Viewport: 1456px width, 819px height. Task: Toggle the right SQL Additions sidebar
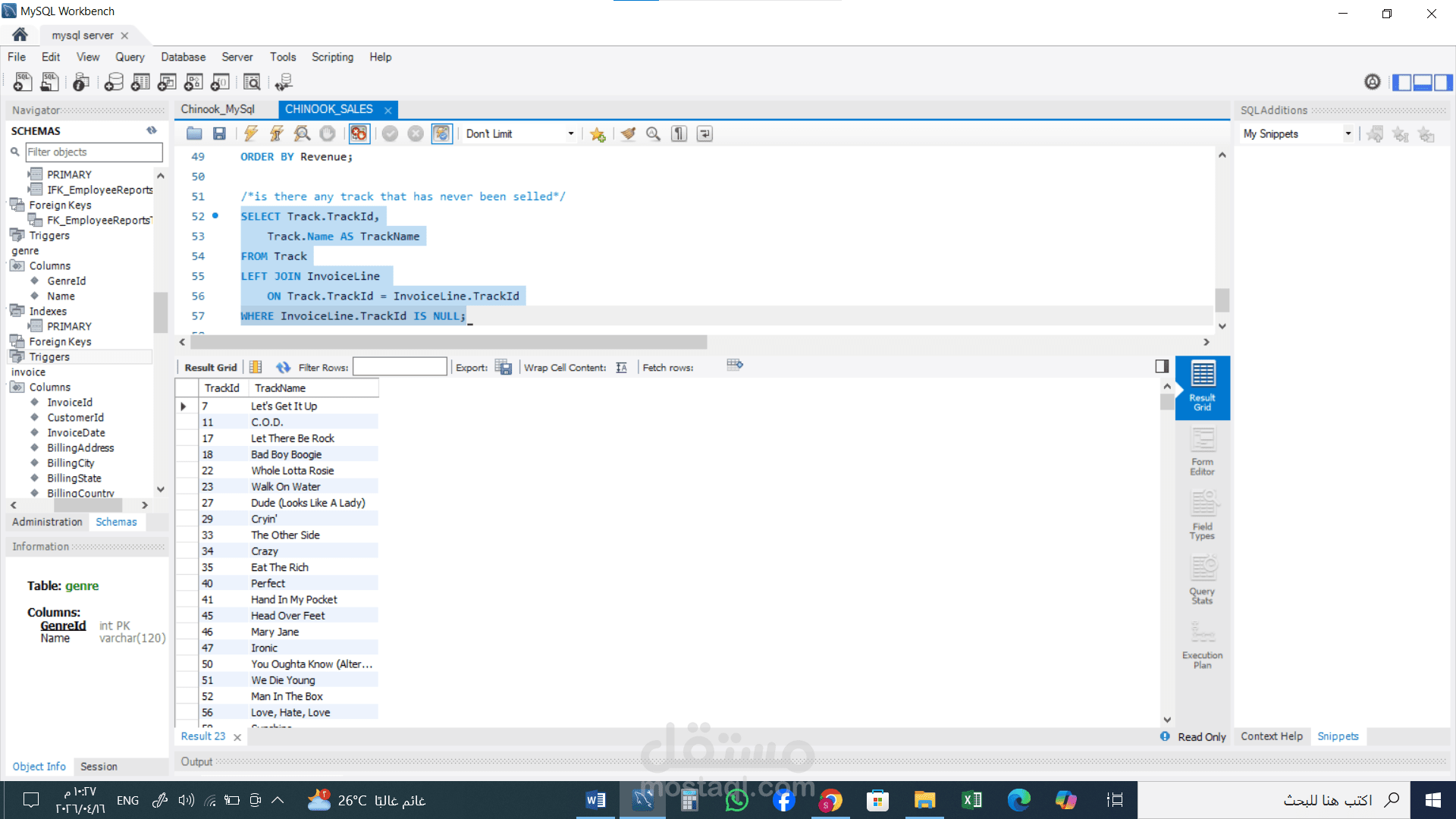tap(1443, 82)
